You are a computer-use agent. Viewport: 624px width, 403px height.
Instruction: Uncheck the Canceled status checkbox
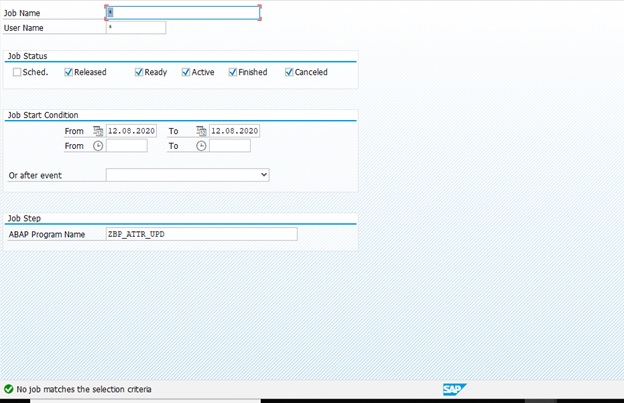(289, 72)
